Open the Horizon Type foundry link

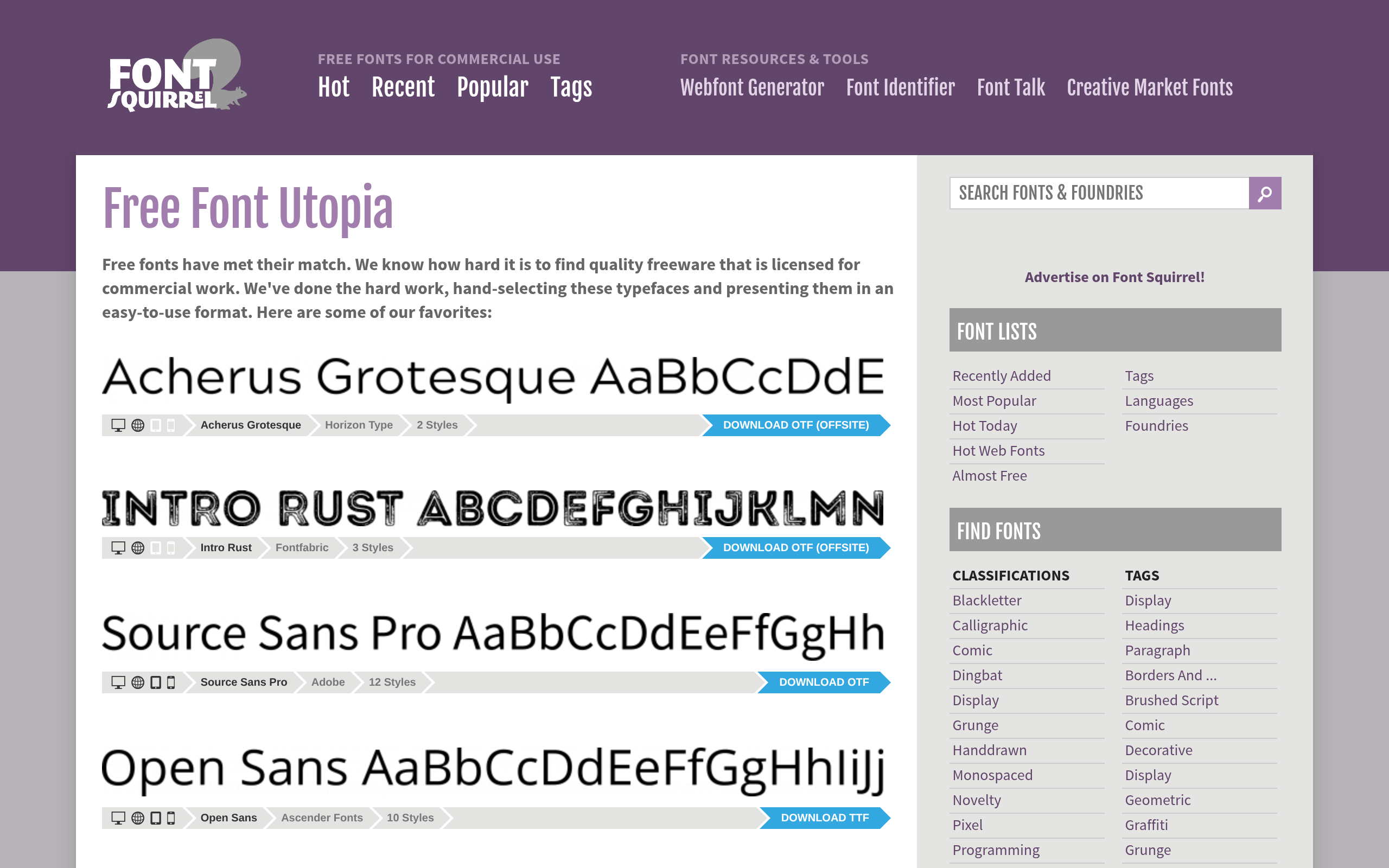pos(359,425)
